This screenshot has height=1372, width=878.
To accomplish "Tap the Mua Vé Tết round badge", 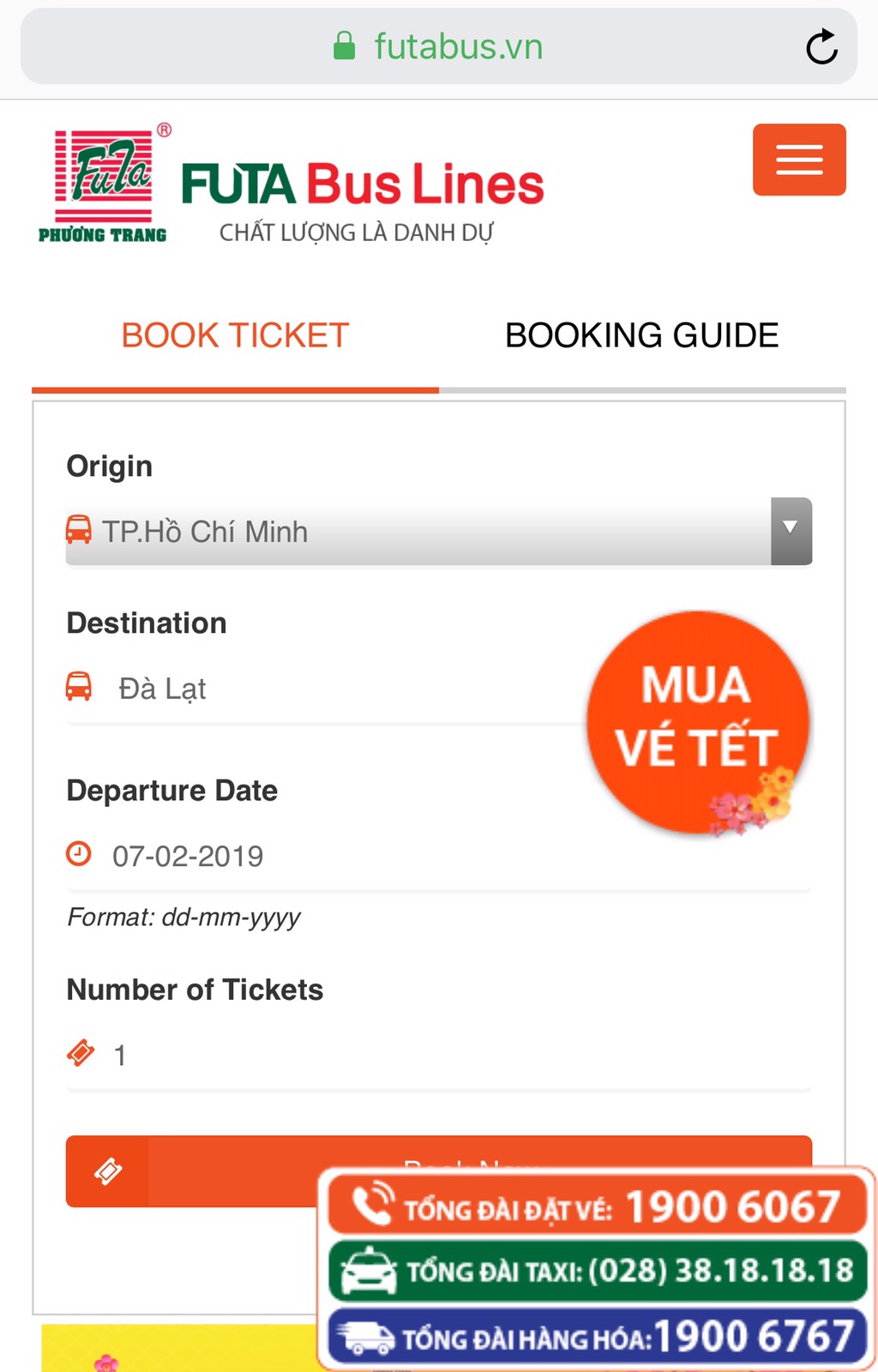I will click(x=698, y=722).
